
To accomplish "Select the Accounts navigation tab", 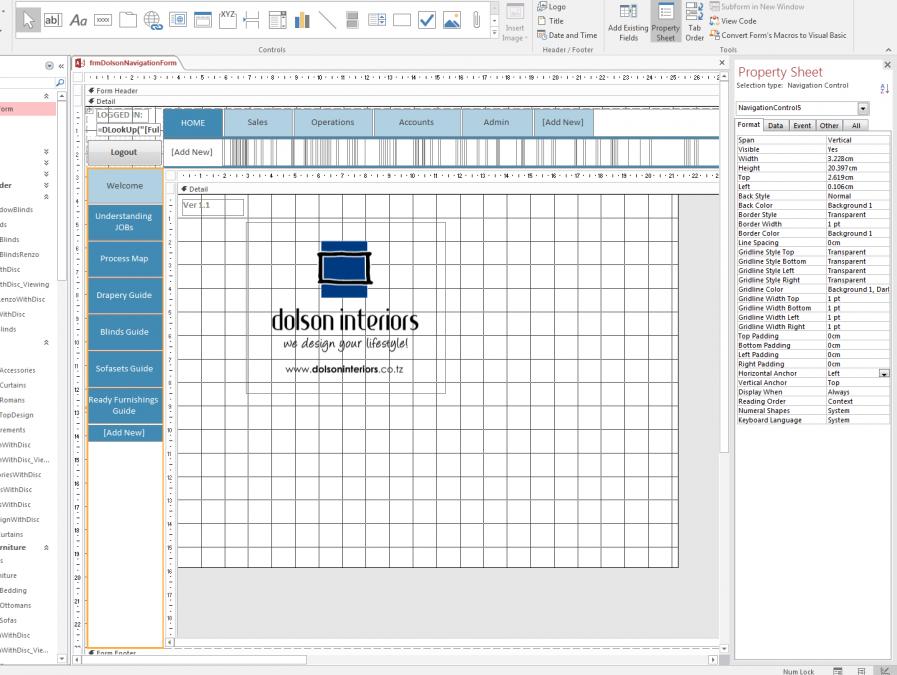I will [416, 122].
